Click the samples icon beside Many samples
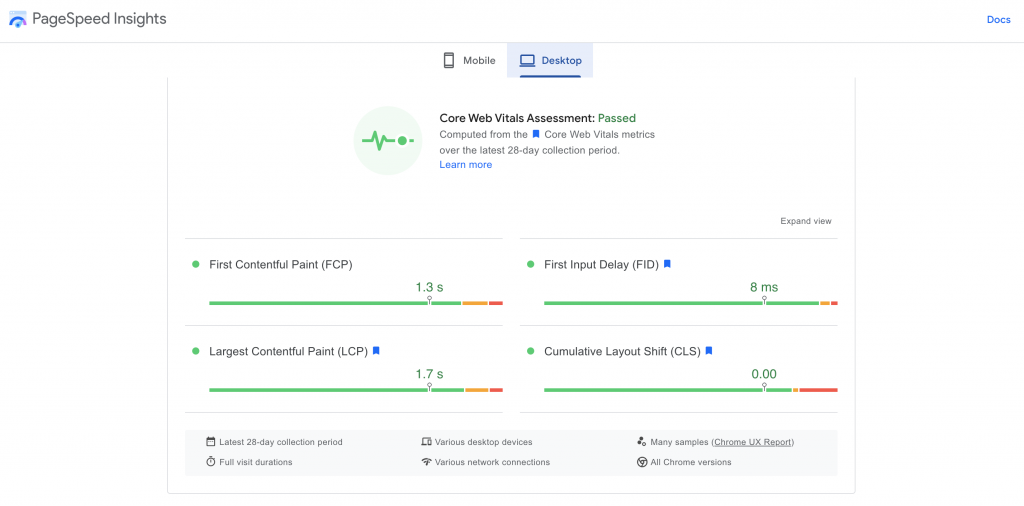This screenshot has width=1024, height=506. click(x=641, y=442)
